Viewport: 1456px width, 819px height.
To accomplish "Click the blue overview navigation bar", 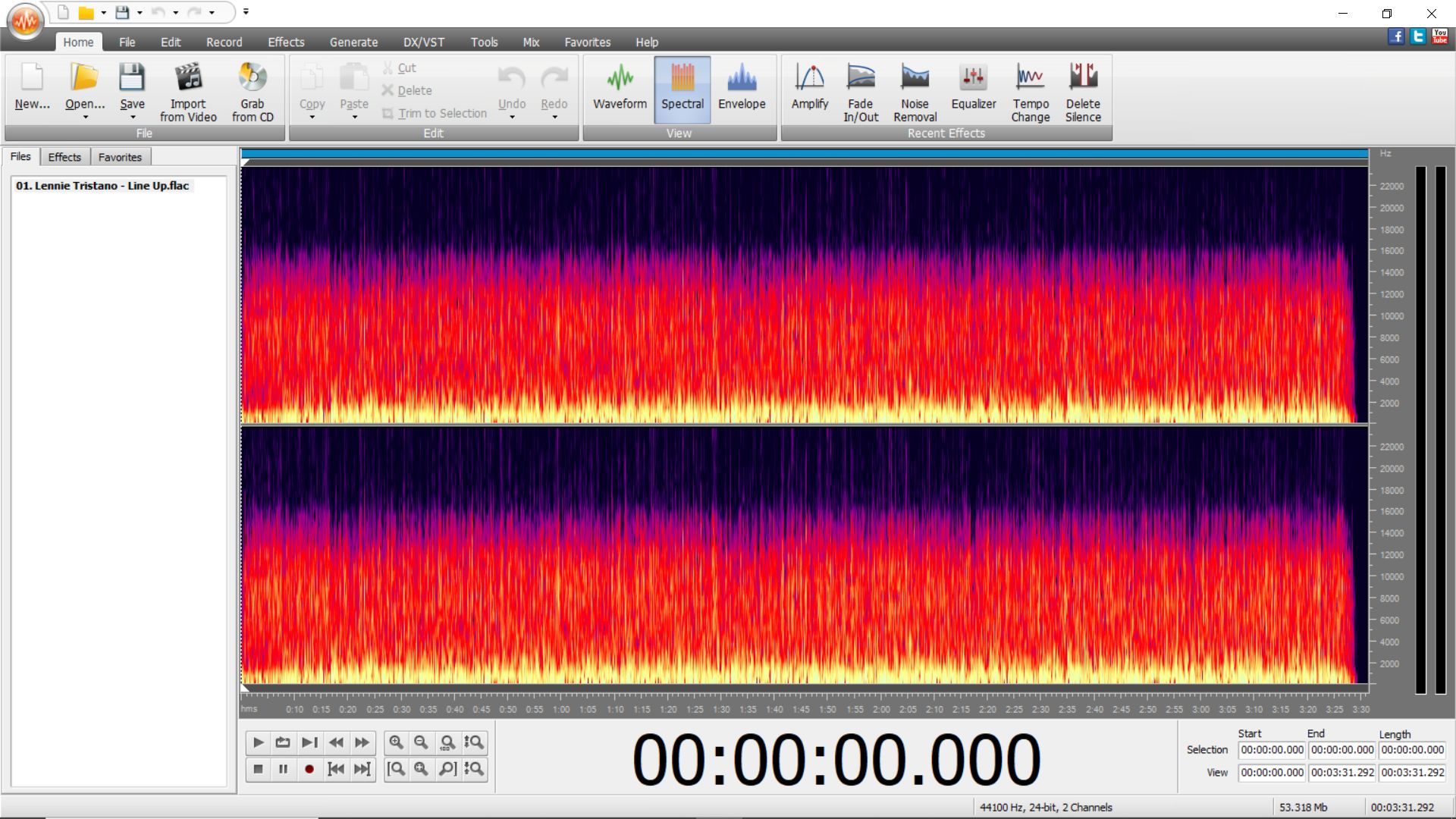I will [805, 154].
